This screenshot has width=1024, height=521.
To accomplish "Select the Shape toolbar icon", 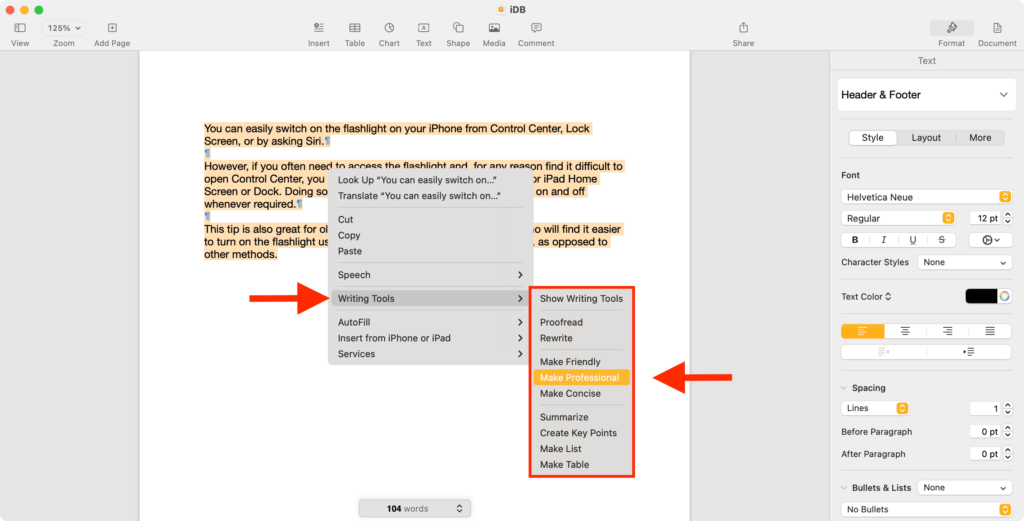I will click(458, 28).
